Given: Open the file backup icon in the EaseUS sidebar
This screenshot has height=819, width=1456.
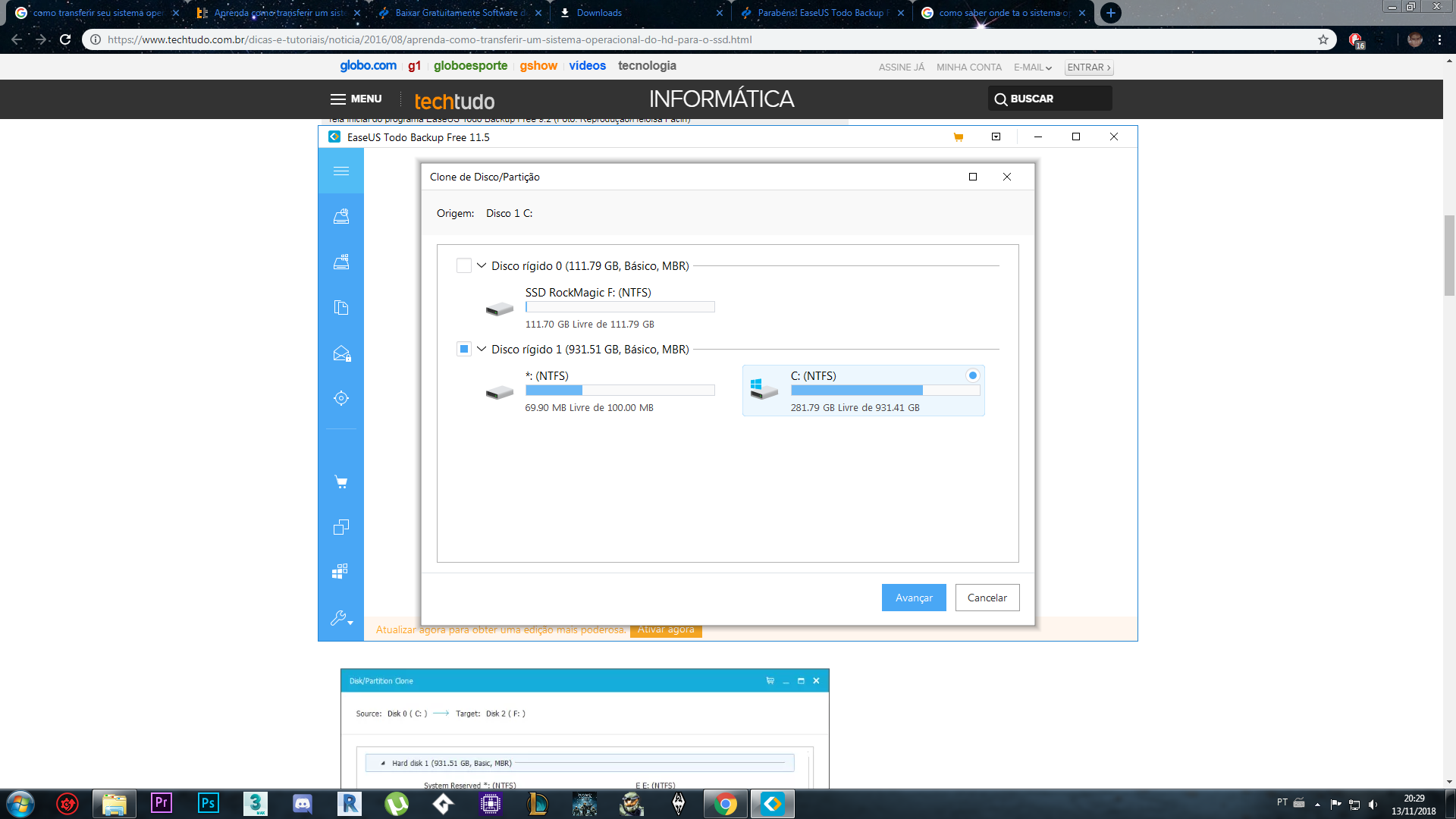Looking at the screenshot, I should pos(341,307).
